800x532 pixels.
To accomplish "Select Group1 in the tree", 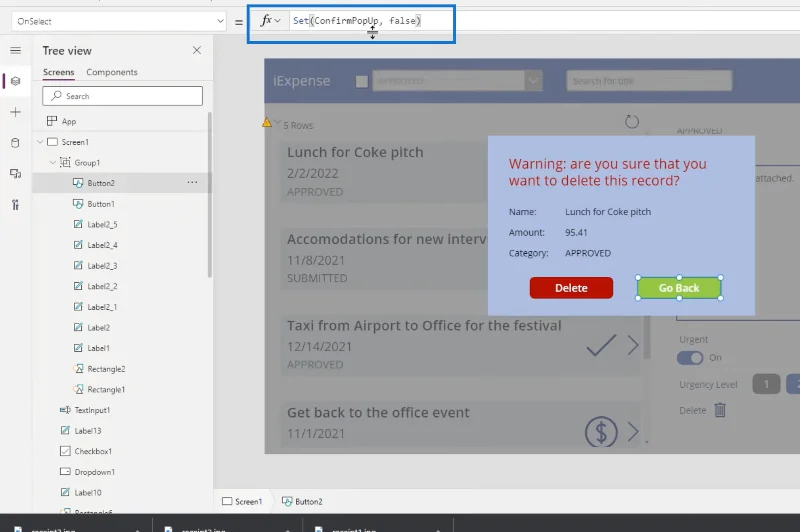I will (87, 162).
